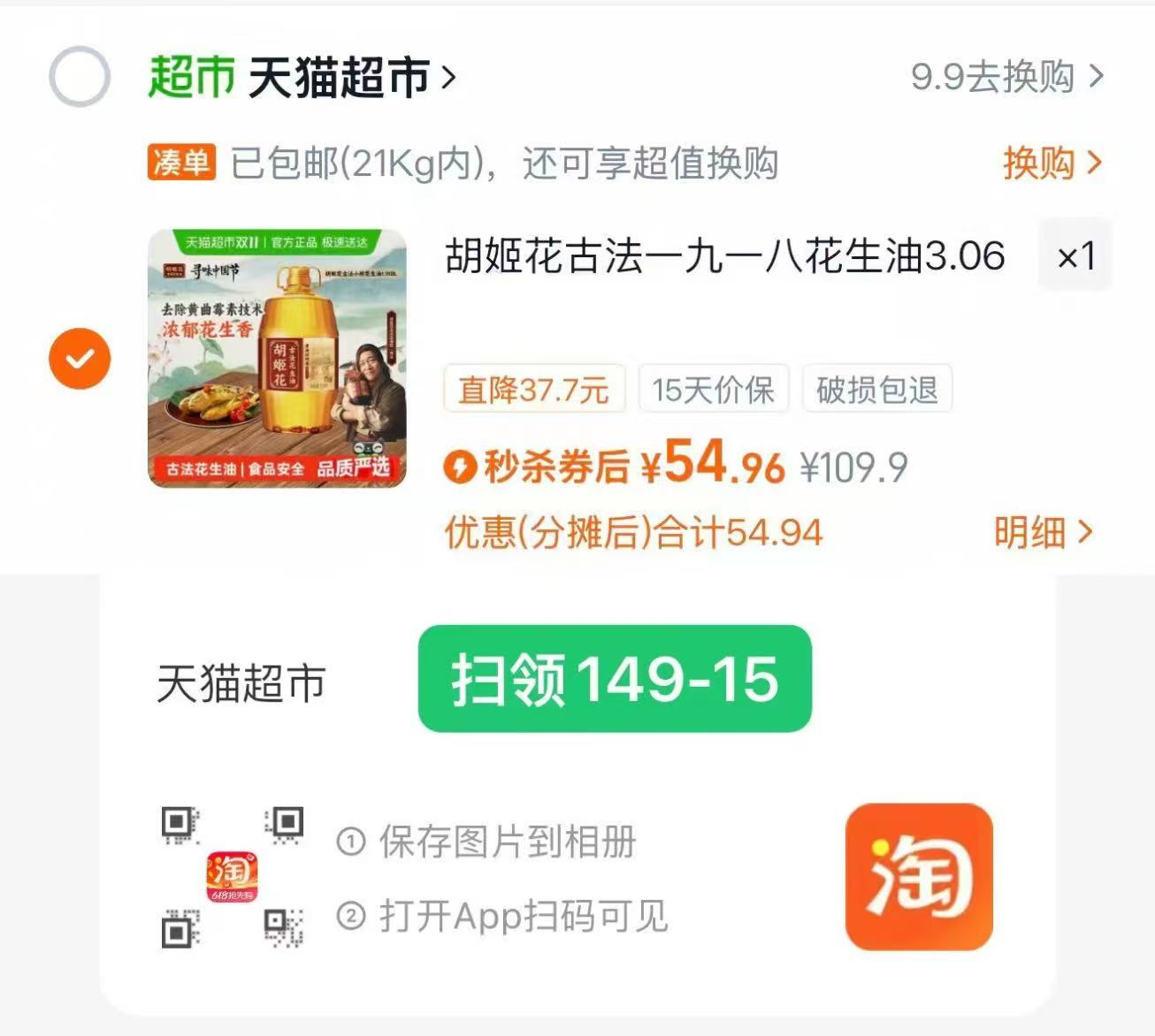This screenshot has height=1036, width=1155.
Task: Click the QR code image
Action: tap(233, 877)
